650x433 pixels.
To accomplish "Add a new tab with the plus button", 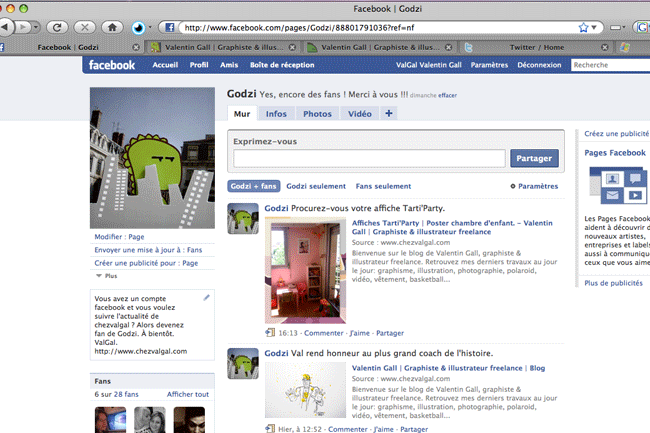I will tap(388, 113).
